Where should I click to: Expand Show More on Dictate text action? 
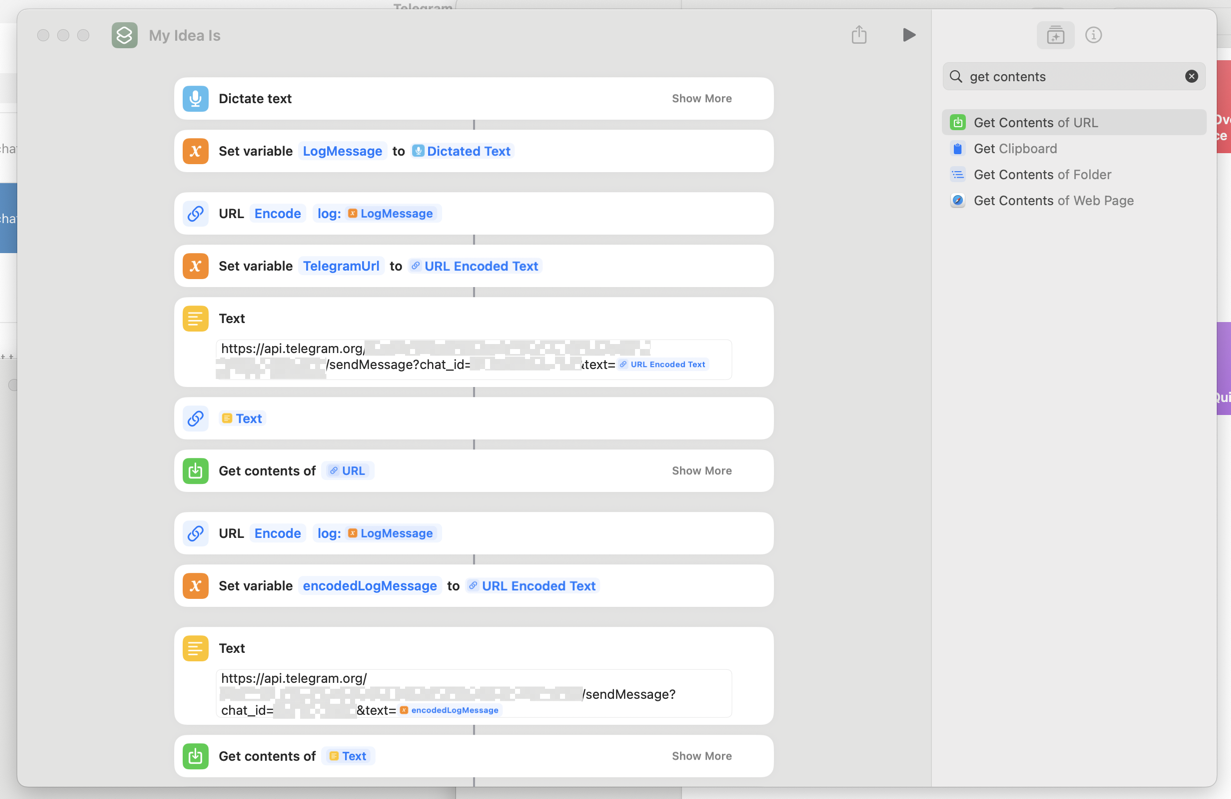[x=701, y=98]
